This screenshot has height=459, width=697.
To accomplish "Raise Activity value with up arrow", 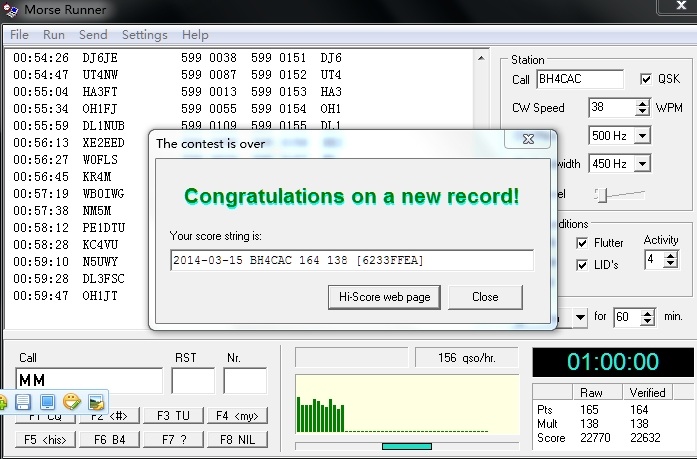I will click(670, 255).
